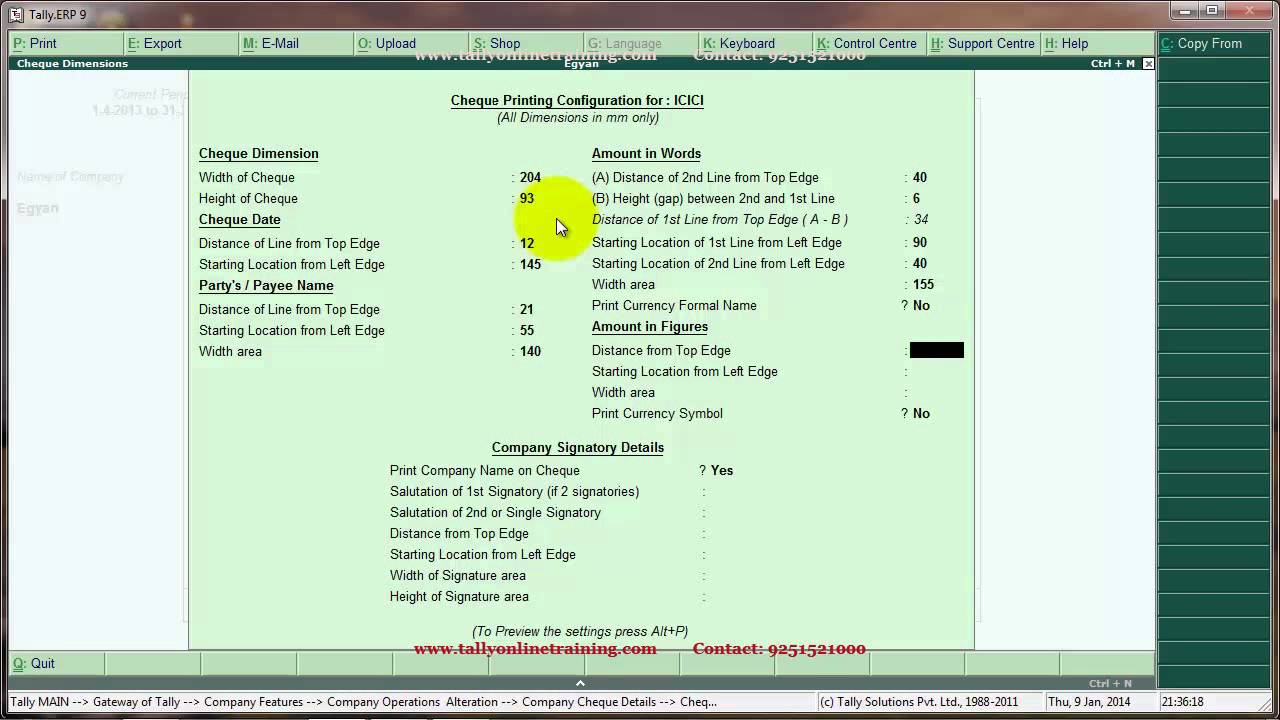This screenshot has width=1280, height=720.
Task: Edit 2nd line left edge start value 40
Action: (x=920, y=263)
